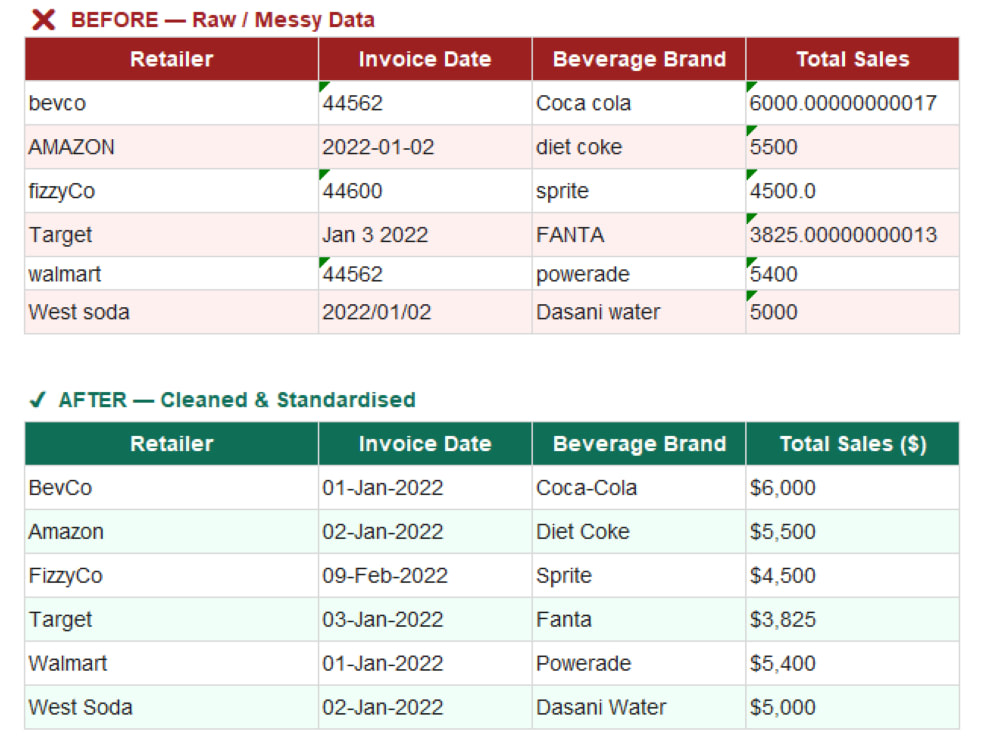The image size is (1000, 750).
Task: Select the '2022/01/02' invoice date cell
Action: (x=425, y=312)
